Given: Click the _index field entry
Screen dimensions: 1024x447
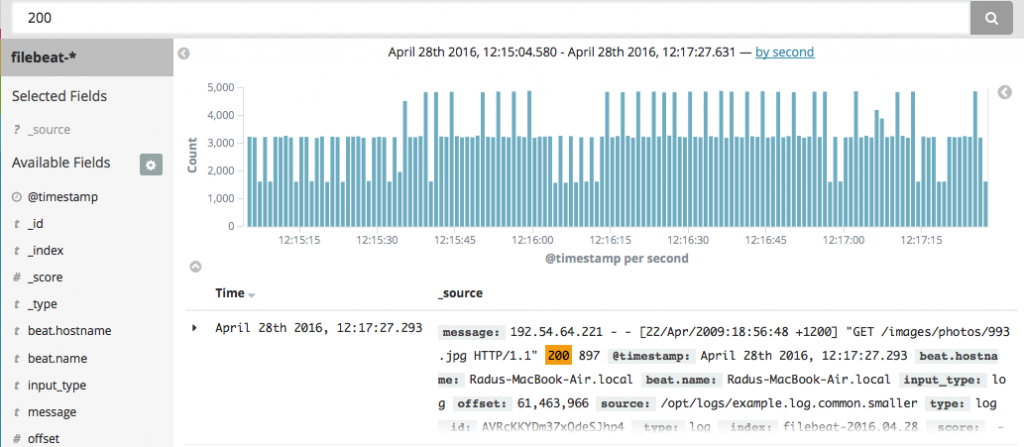Looking at the screenshot, I should pyautogui.click(x=48, y=251).
